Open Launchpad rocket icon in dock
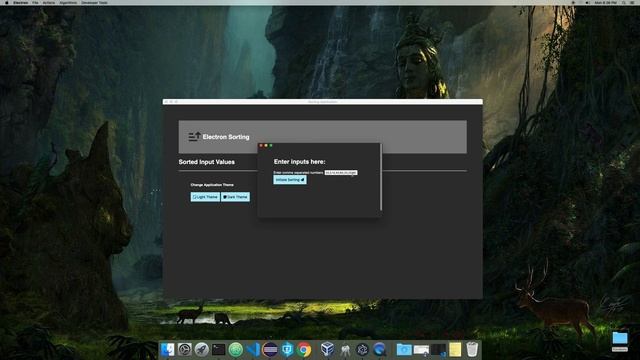Viewport: 640px width, 360px height. 202,349
